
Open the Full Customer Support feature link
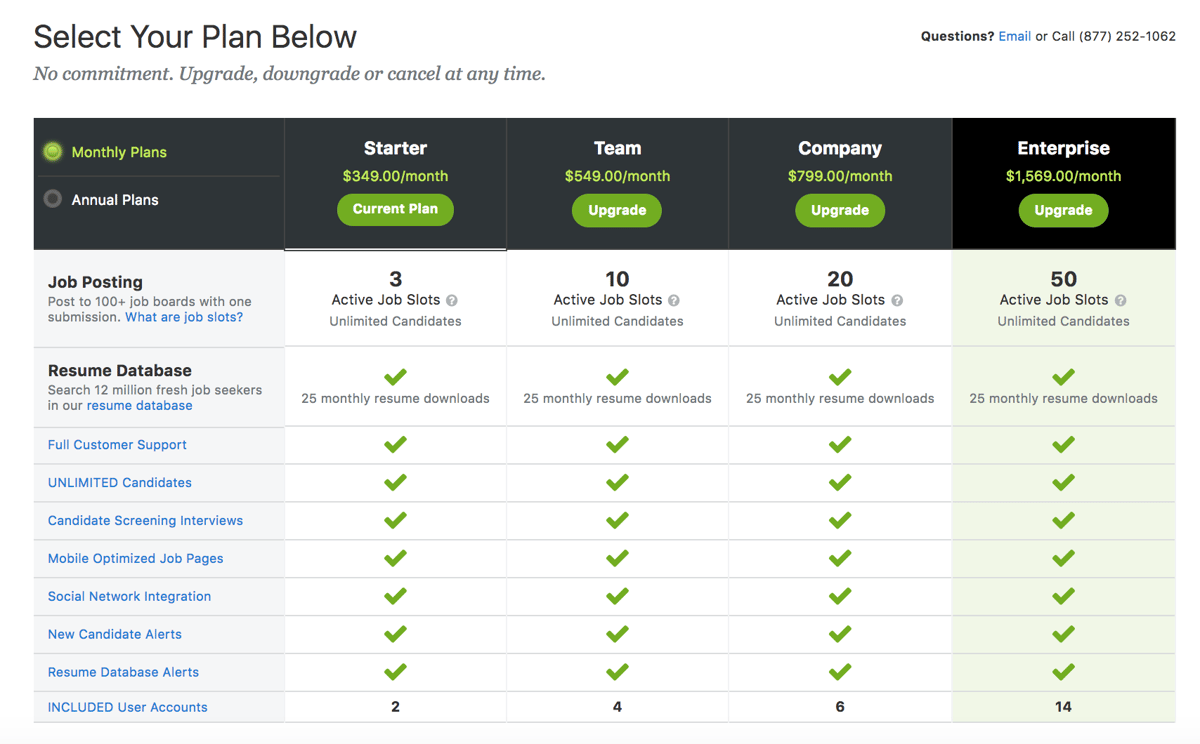point(117,445)
